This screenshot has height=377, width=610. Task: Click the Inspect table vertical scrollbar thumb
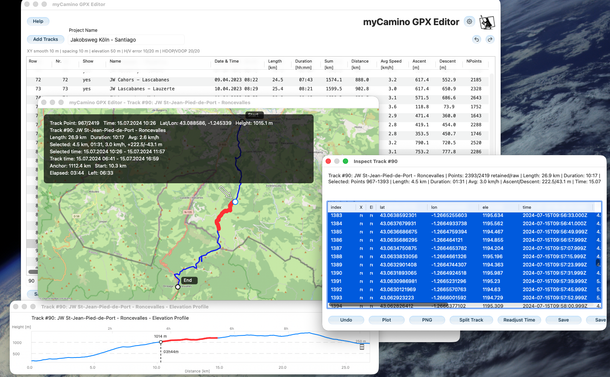tap(598, 263)
